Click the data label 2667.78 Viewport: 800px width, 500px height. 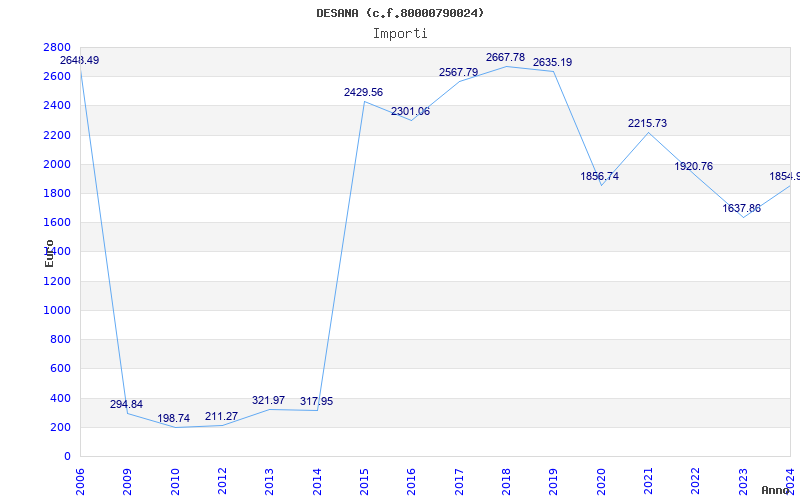[505, 57]
